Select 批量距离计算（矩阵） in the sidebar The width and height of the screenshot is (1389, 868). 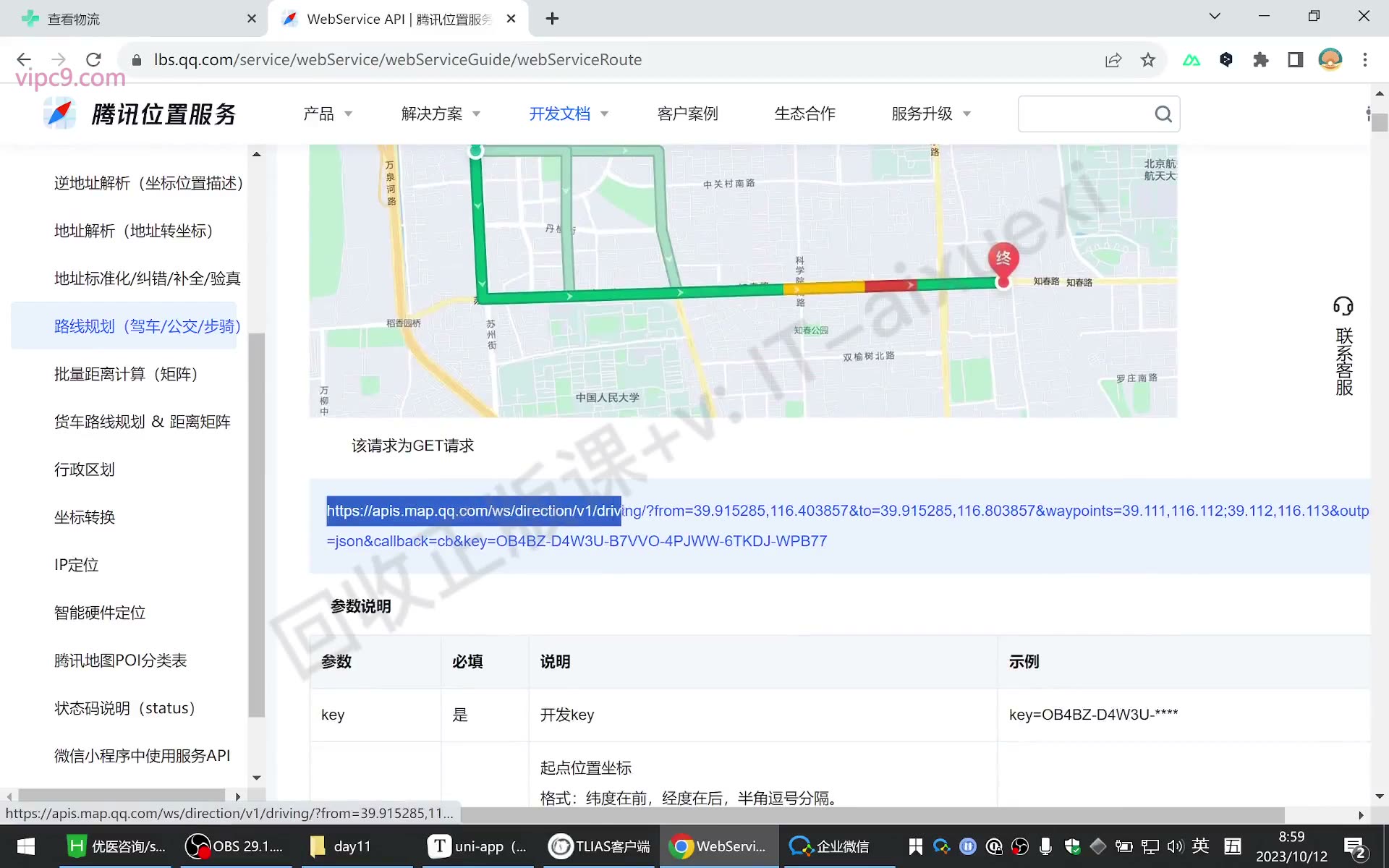pos(126,374)
